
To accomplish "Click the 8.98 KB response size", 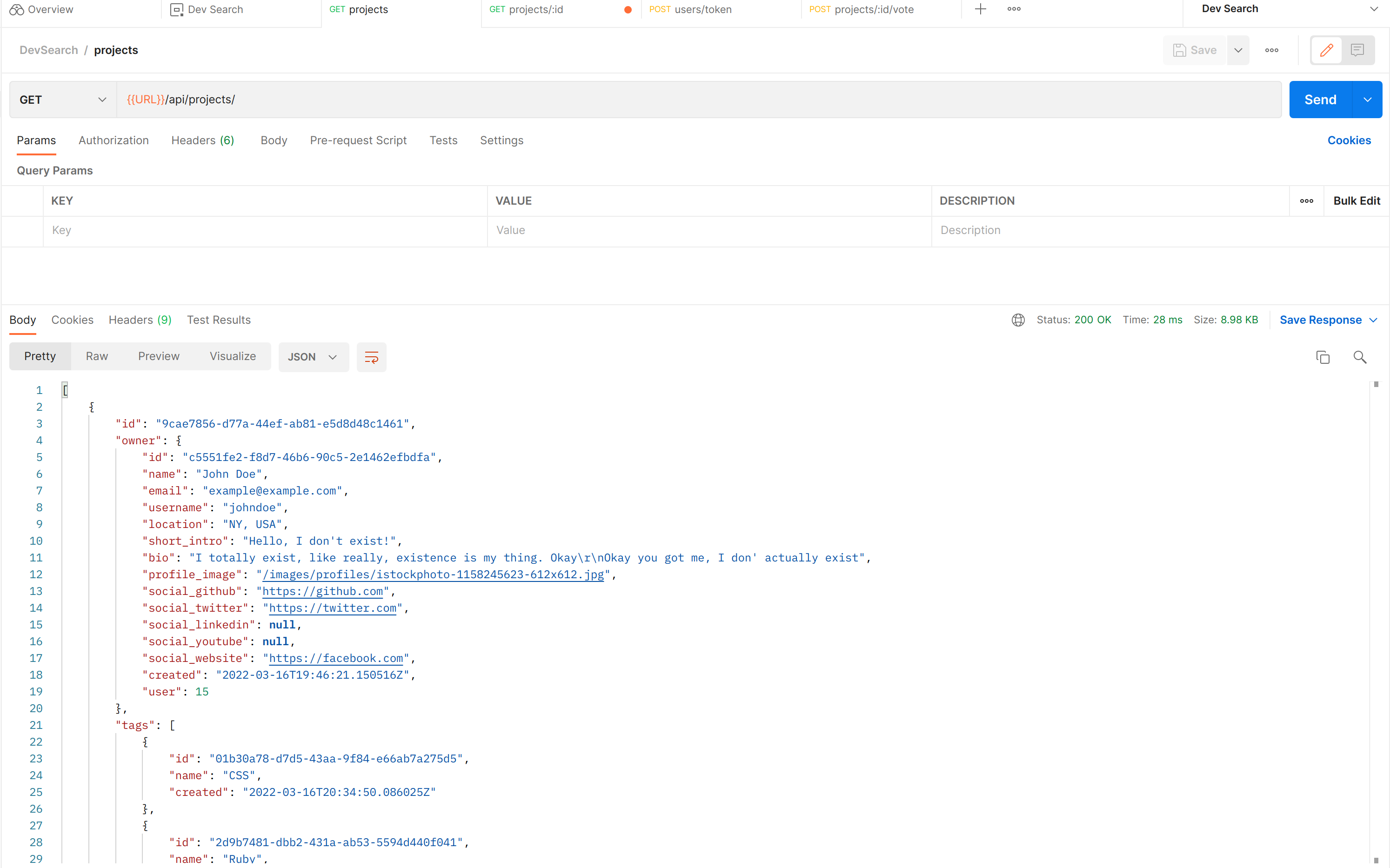I will tap(1239, 320).
